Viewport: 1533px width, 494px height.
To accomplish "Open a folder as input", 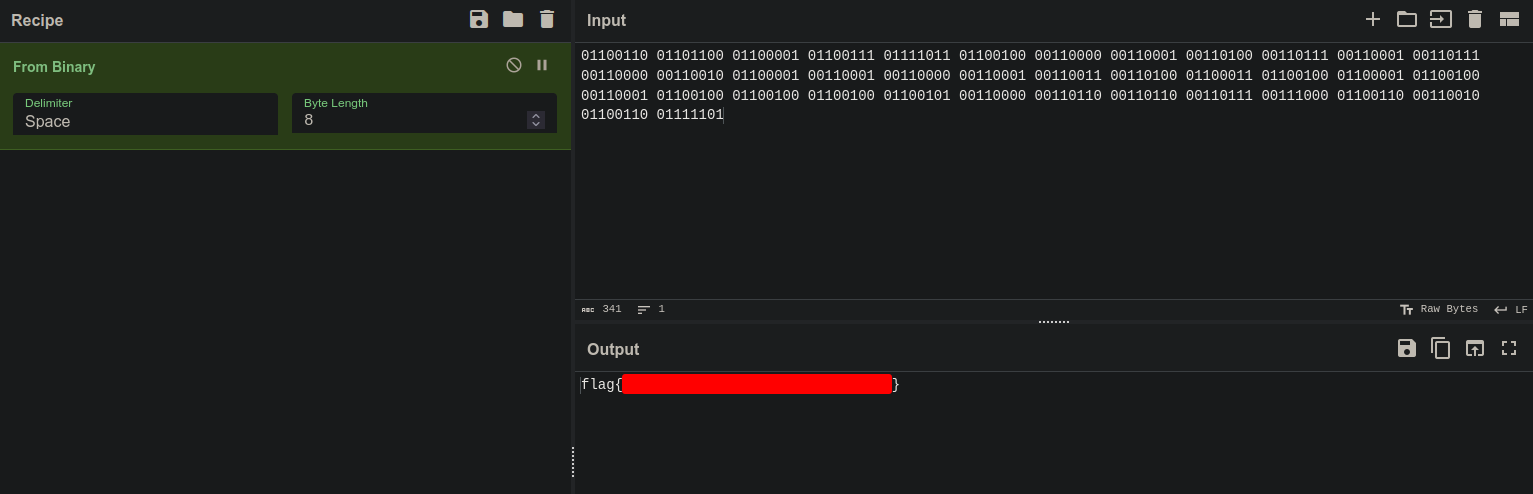I will click(x=1407, y=19).
